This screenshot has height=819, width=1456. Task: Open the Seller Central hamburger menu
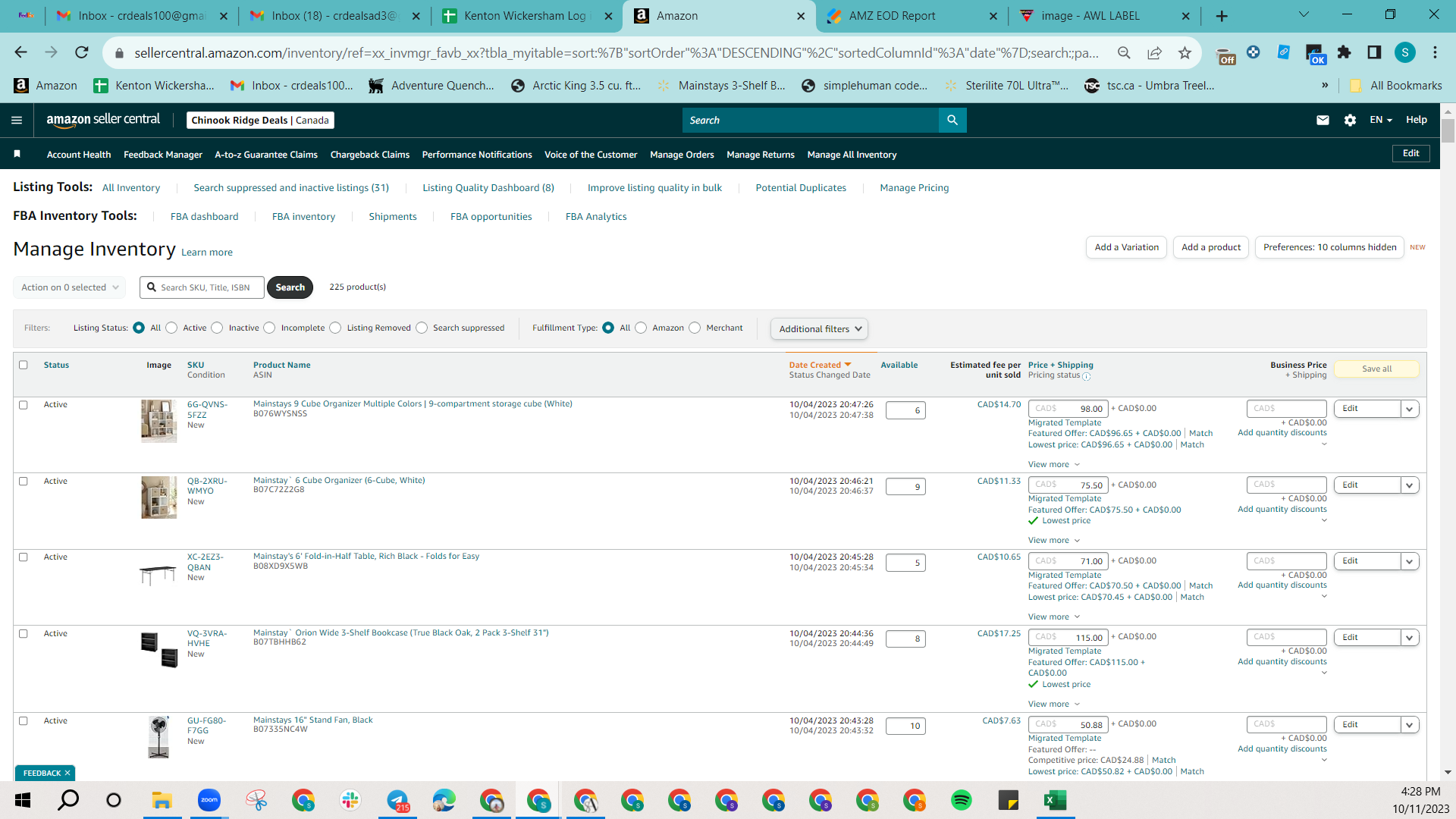tap(17, 120)
